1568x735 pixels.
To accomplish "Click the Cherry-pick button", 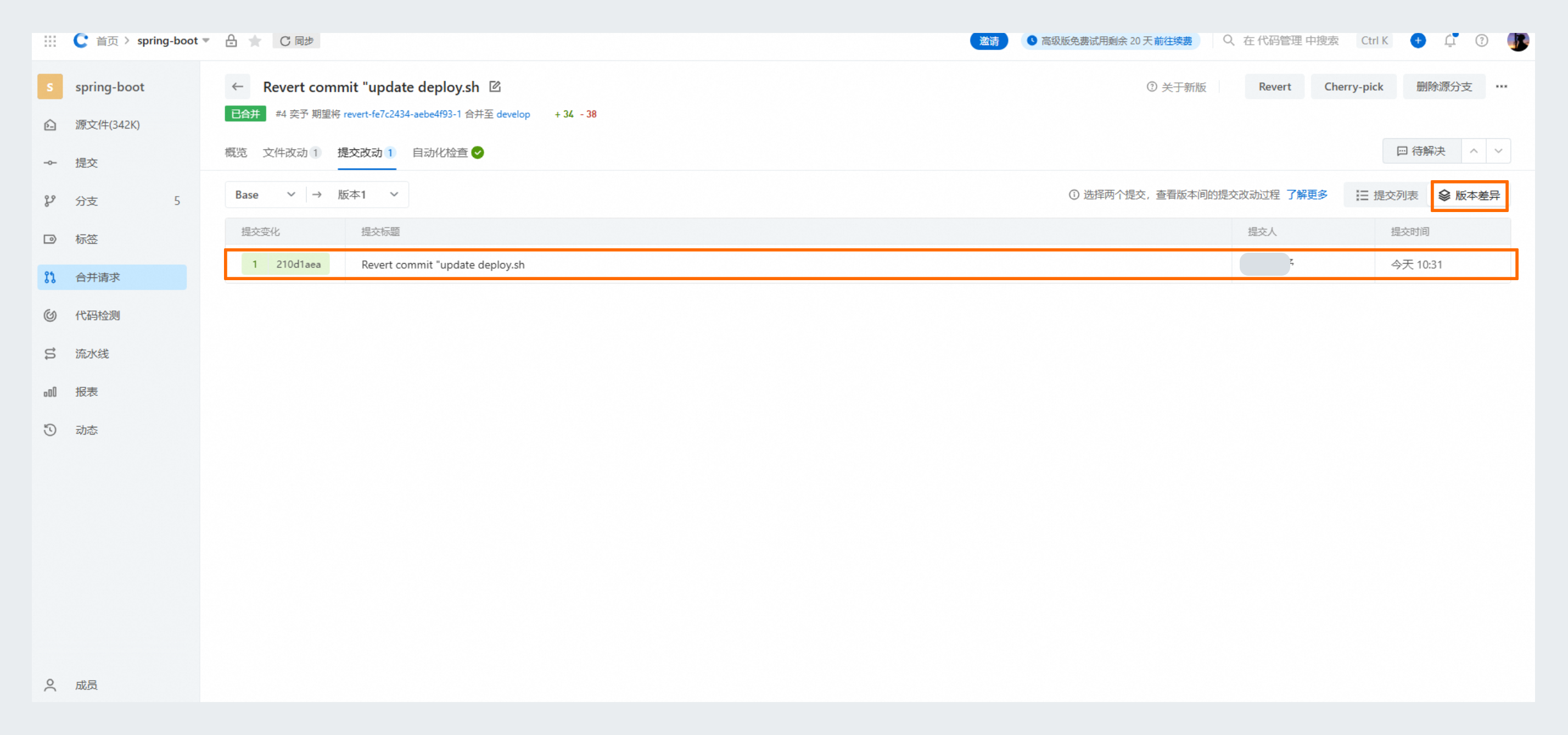I will click(1353, 86).
